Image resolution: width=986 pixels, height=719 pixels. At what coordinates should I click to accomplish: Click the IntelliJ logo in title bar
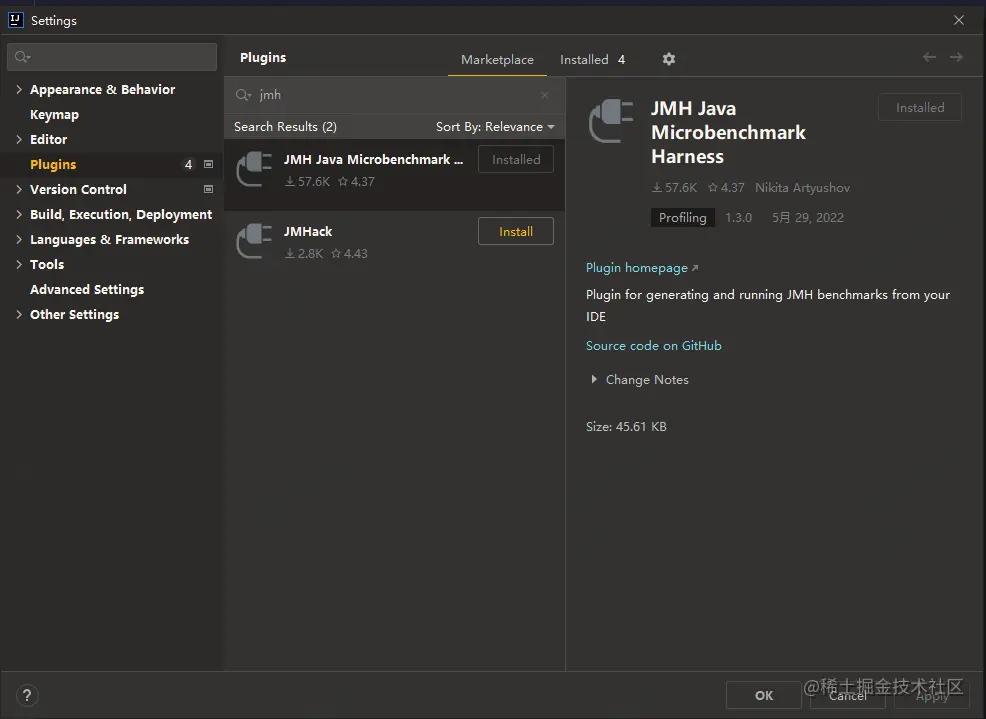pos(16,20)
